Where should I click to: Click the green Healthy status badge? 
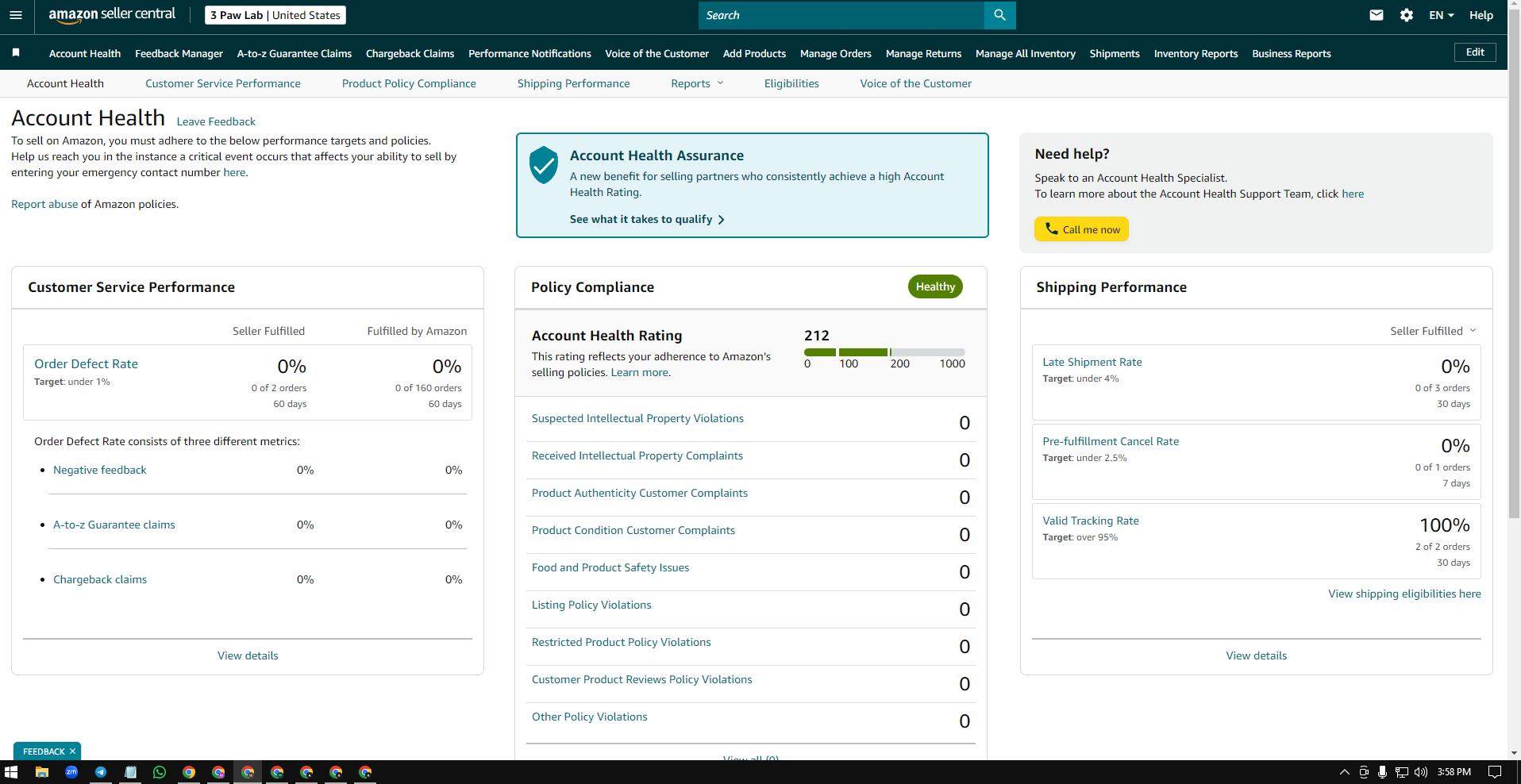tap(935, 286)
